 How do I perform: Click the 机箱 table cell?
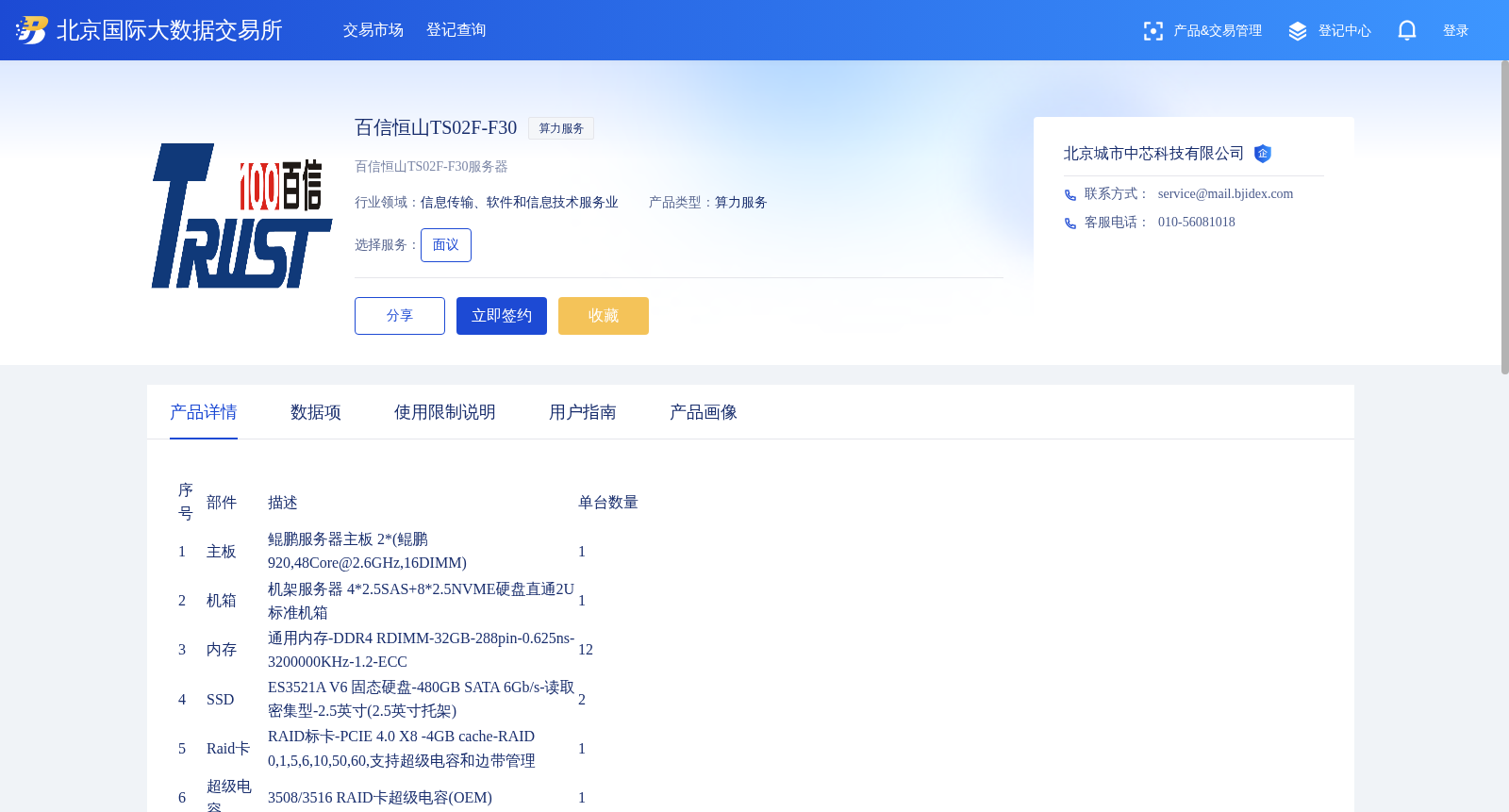(x=222, y=601)
